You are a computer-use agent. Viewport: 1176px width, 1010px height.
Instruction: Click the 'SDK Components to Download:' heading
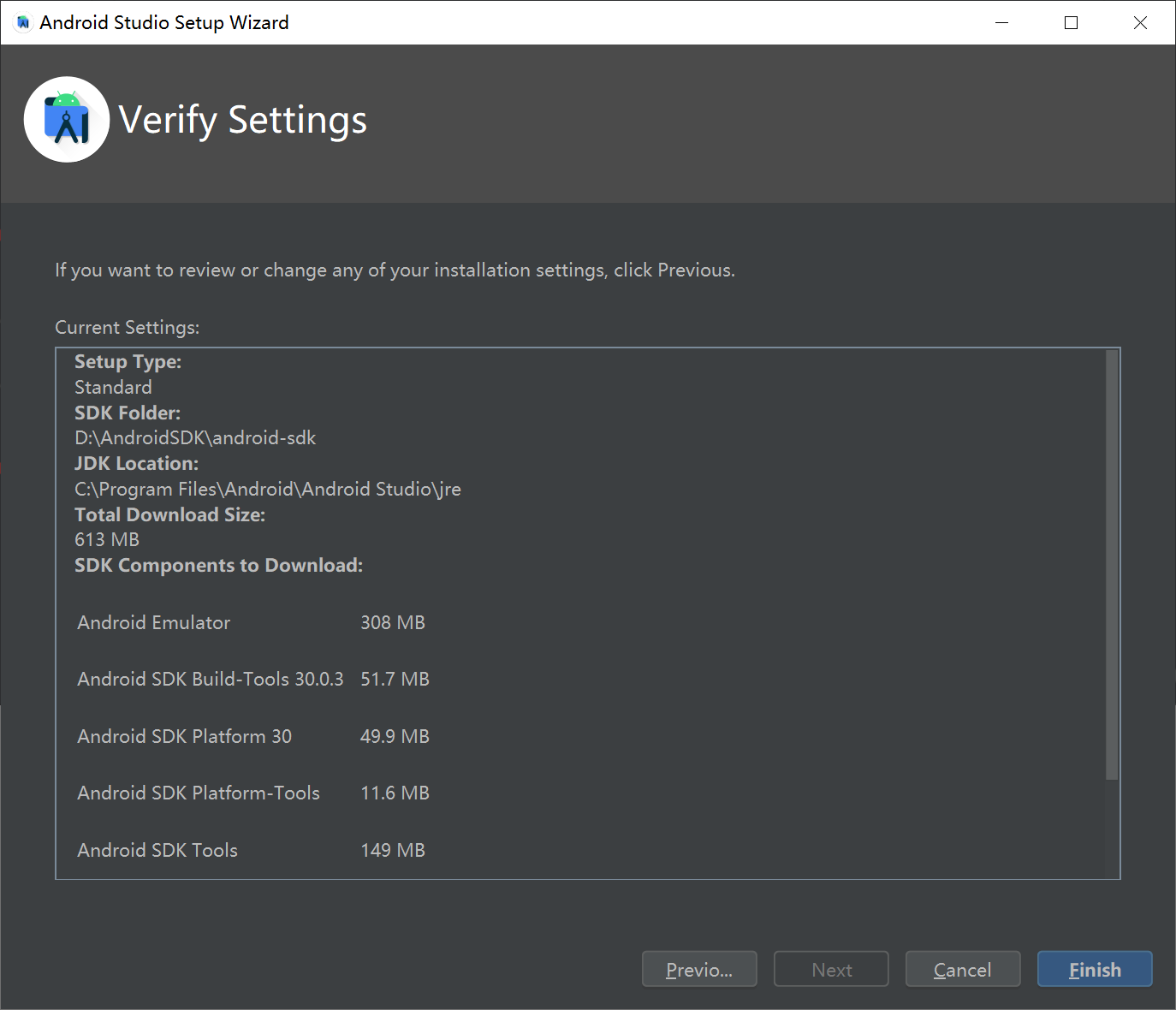click(218, 565)
